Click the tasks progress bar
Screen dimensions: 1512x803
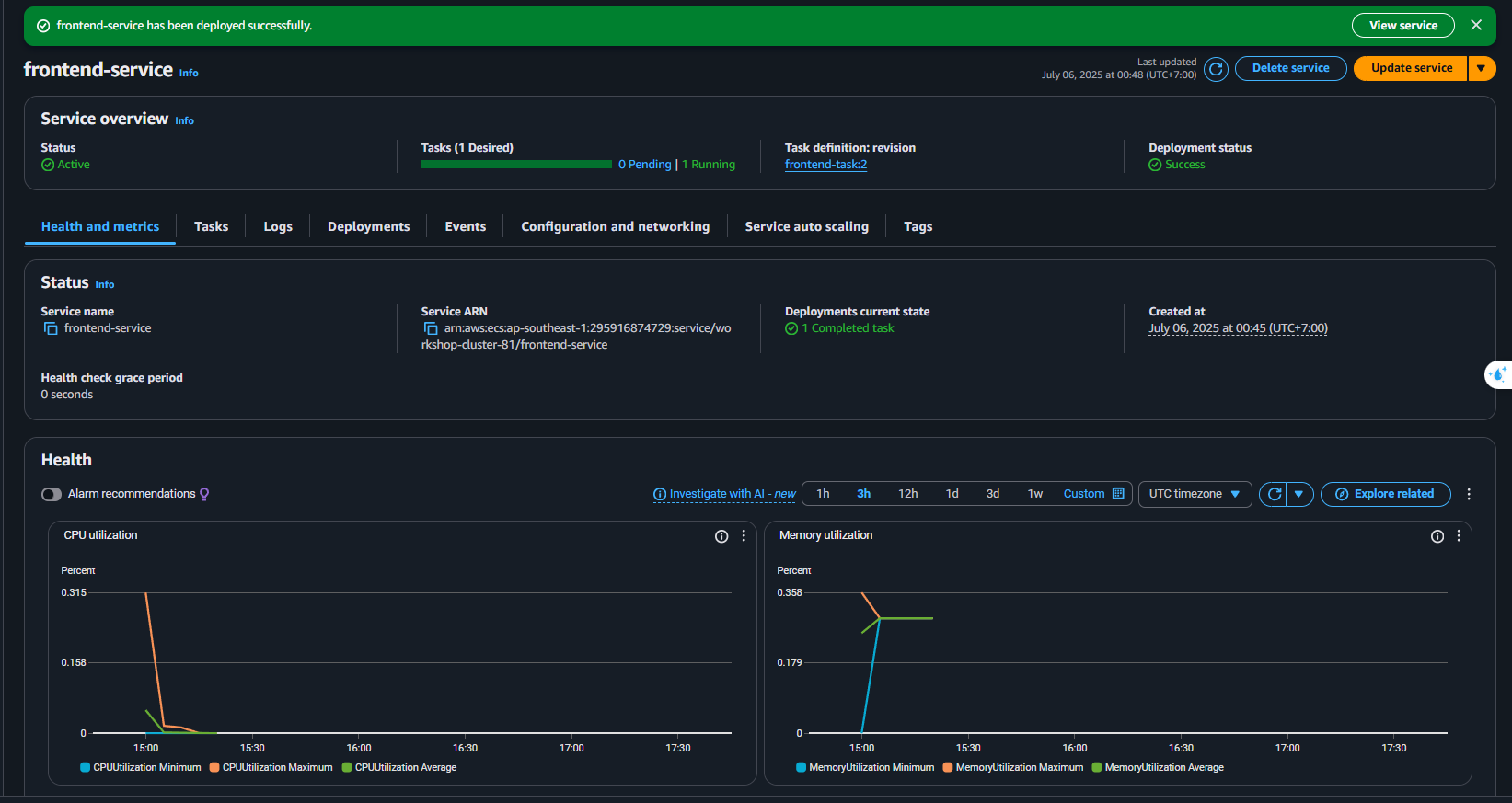(516, 165)
